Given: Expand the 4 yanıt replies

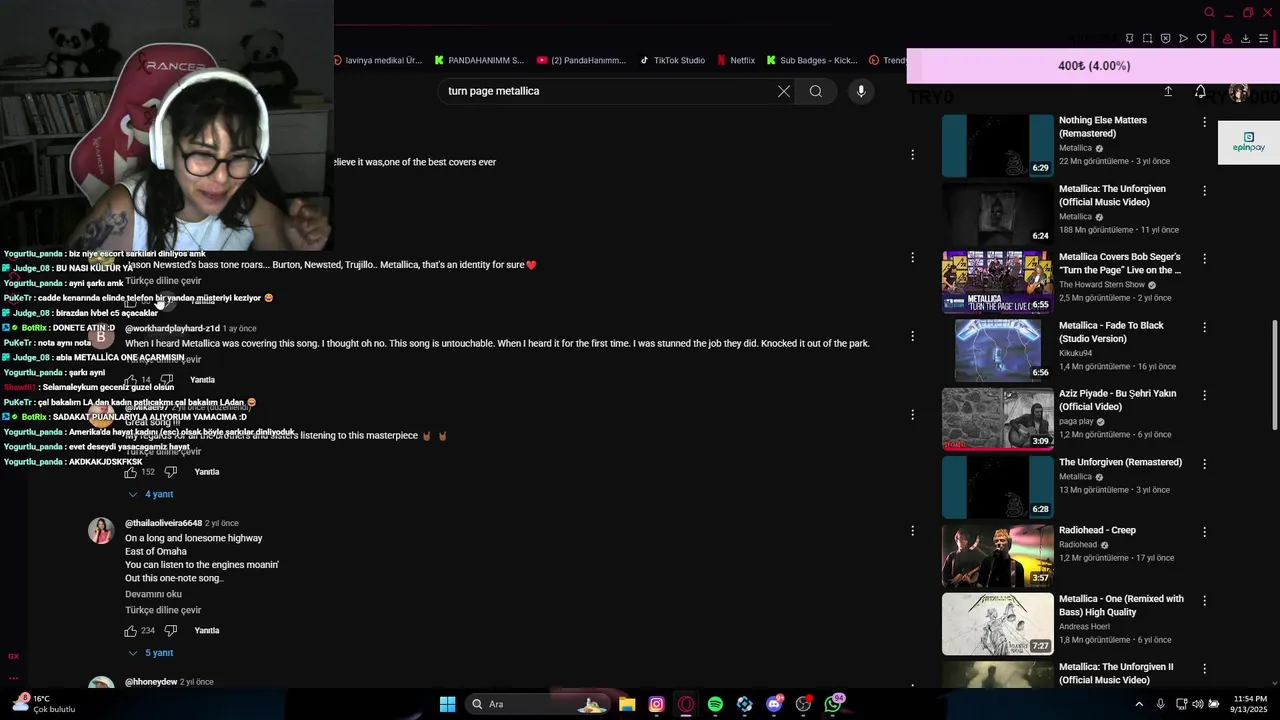Looking at the screenshot, I should tap(150, 494).
